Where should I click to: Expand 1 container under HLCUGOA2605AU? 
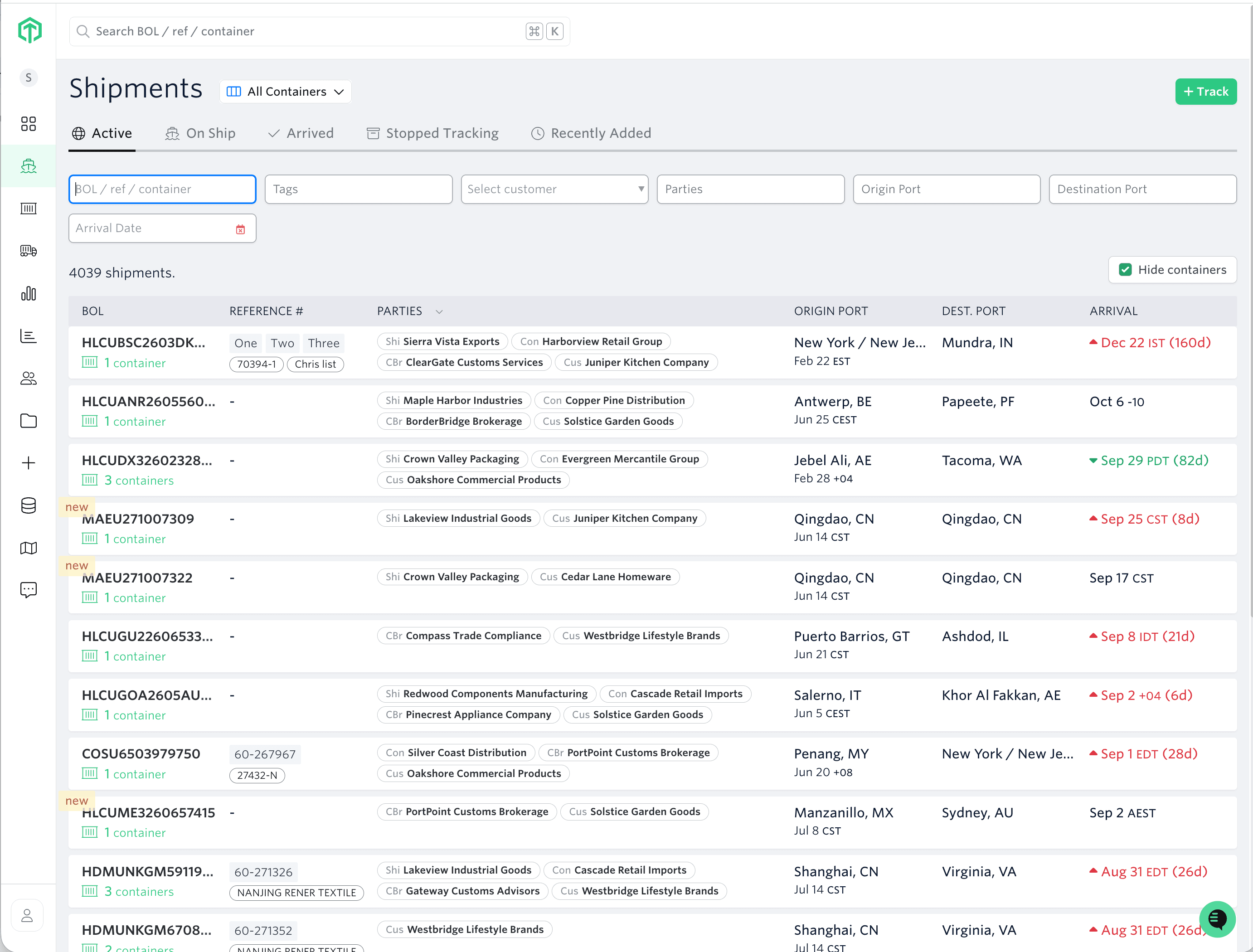[135, 715]
